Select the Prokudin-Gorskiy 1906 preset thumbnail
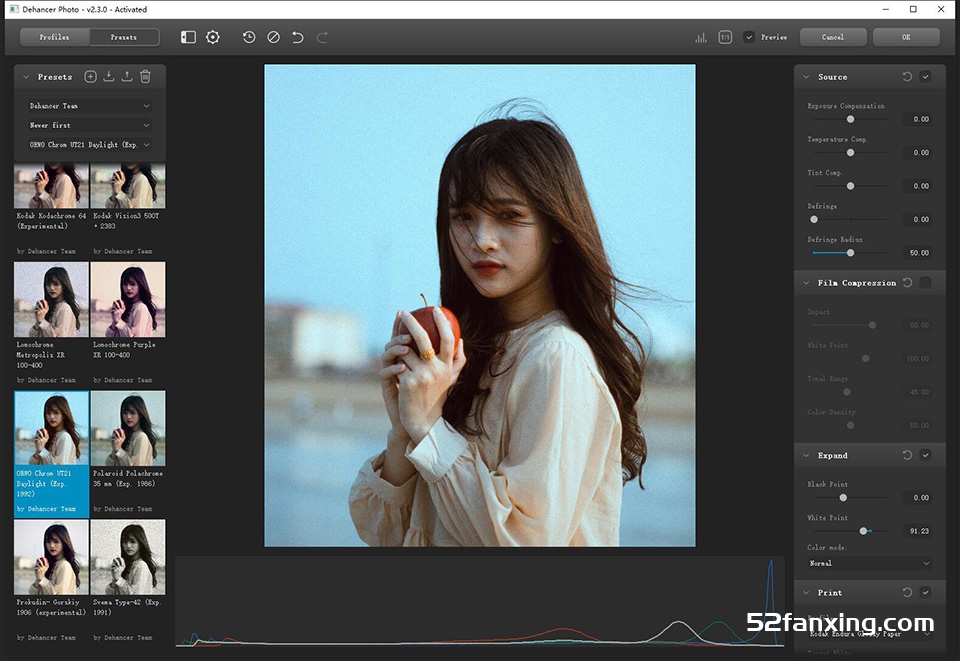The width and height of the screenshot is (960, 661). tap(51, 557)
